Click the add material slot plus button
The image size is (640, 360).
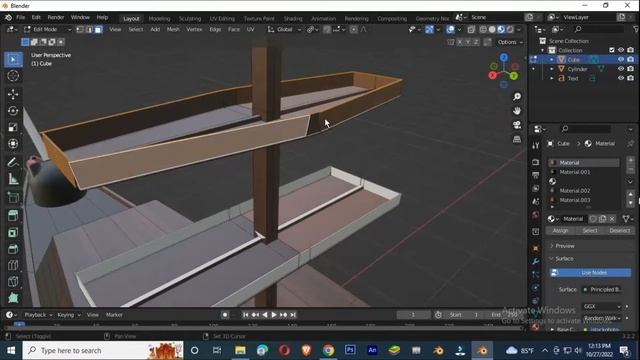pos(630,160)
